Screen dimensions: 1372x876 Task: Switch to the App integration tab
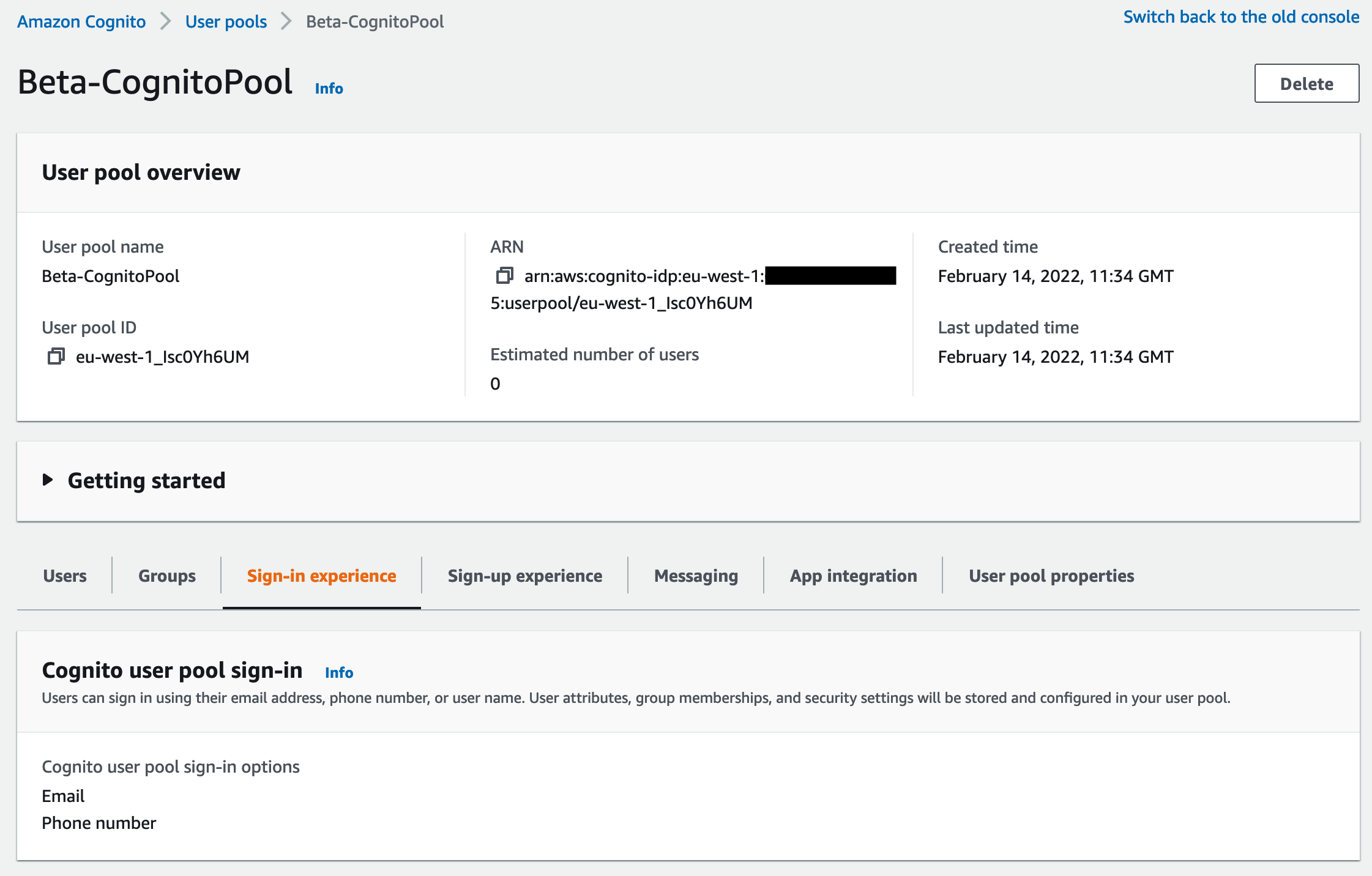click(853, 575)
